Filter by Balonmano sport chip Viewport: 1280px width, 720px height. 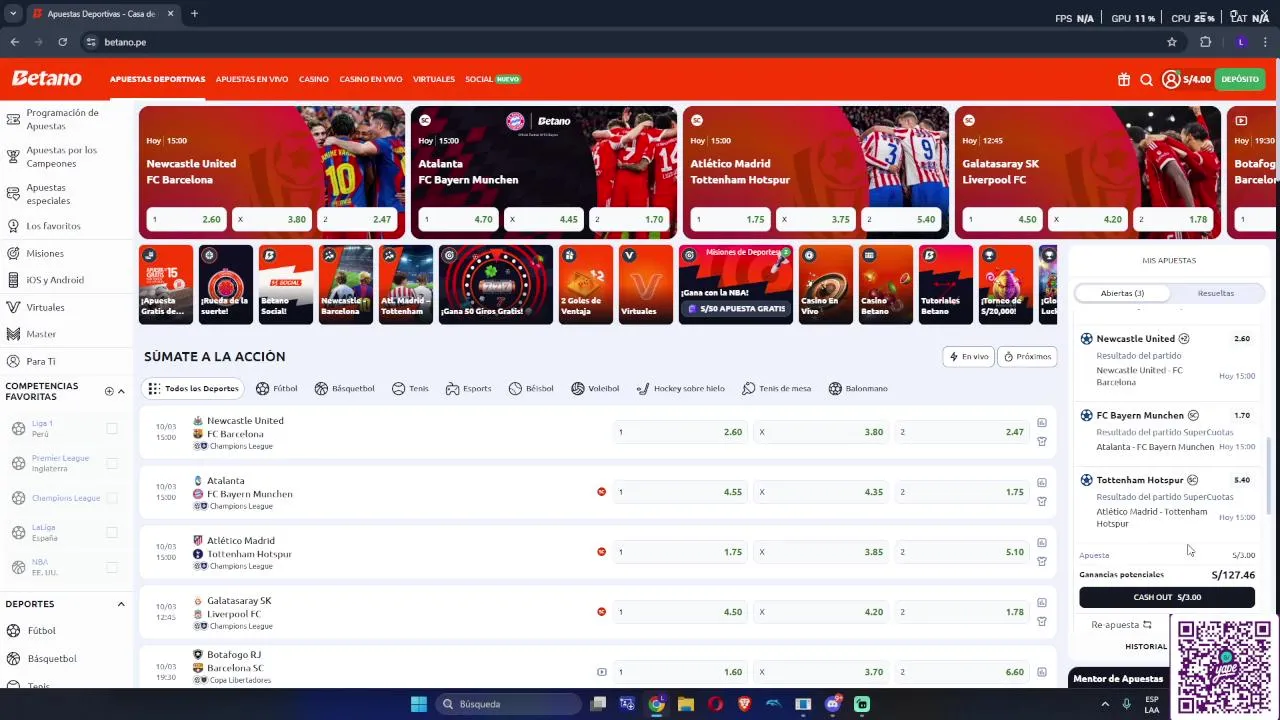pos(857,388)
